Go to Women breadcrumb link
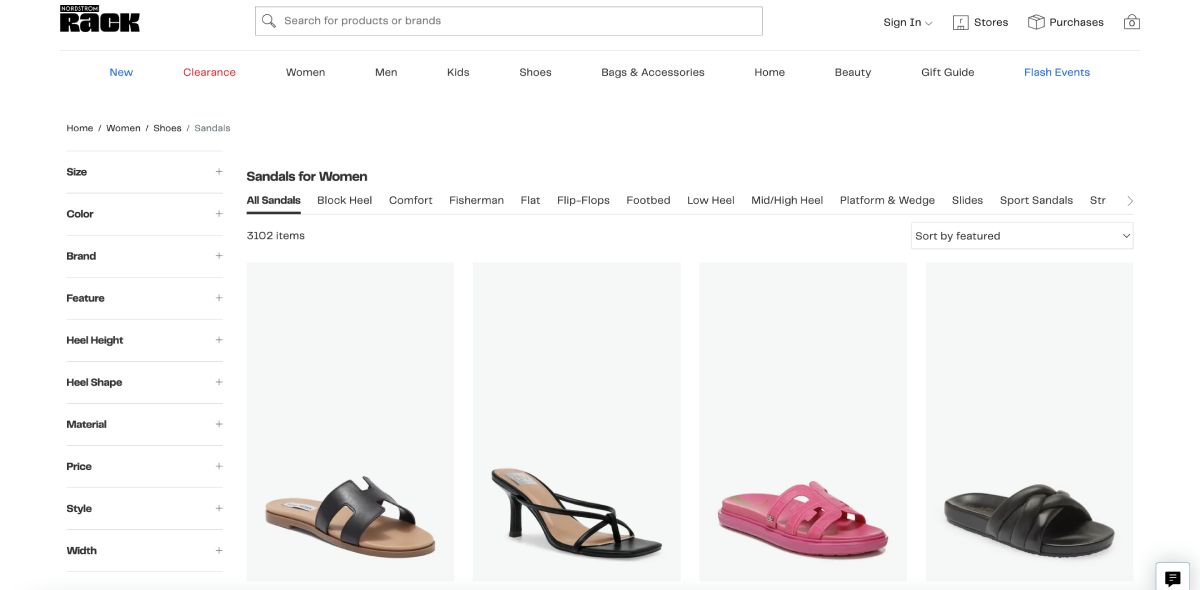This screenshot has height=590, width=1200. click(123, 128)
